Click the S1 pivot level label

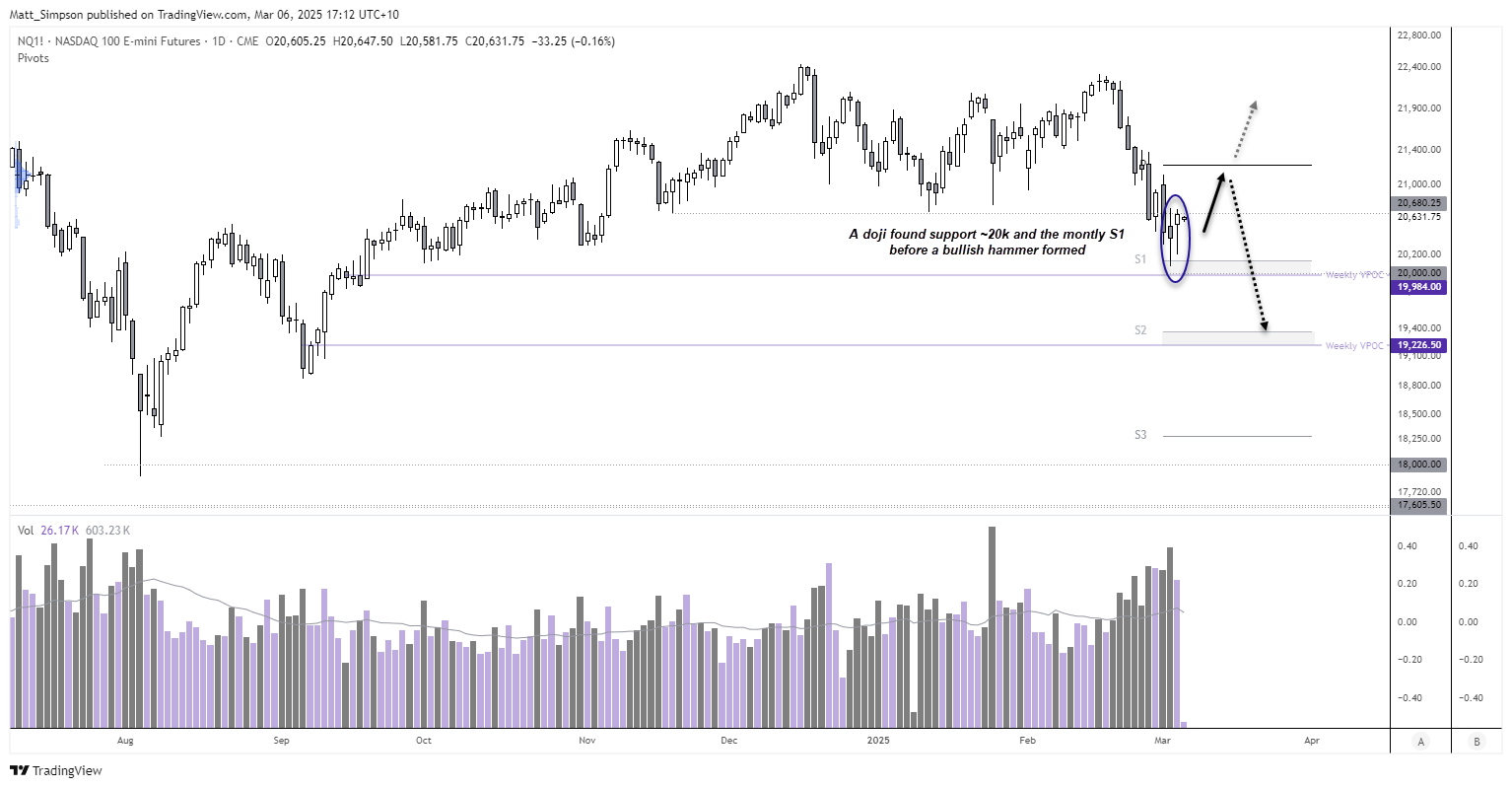1140,259
